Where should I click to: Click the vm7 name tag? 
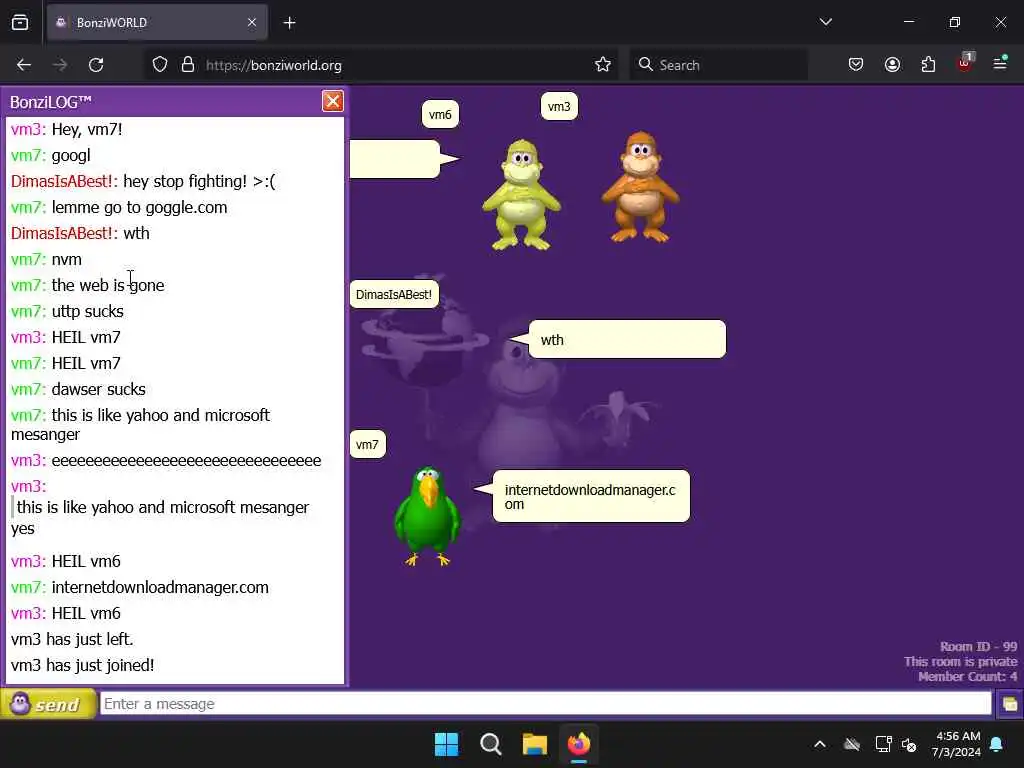[367, 445]
